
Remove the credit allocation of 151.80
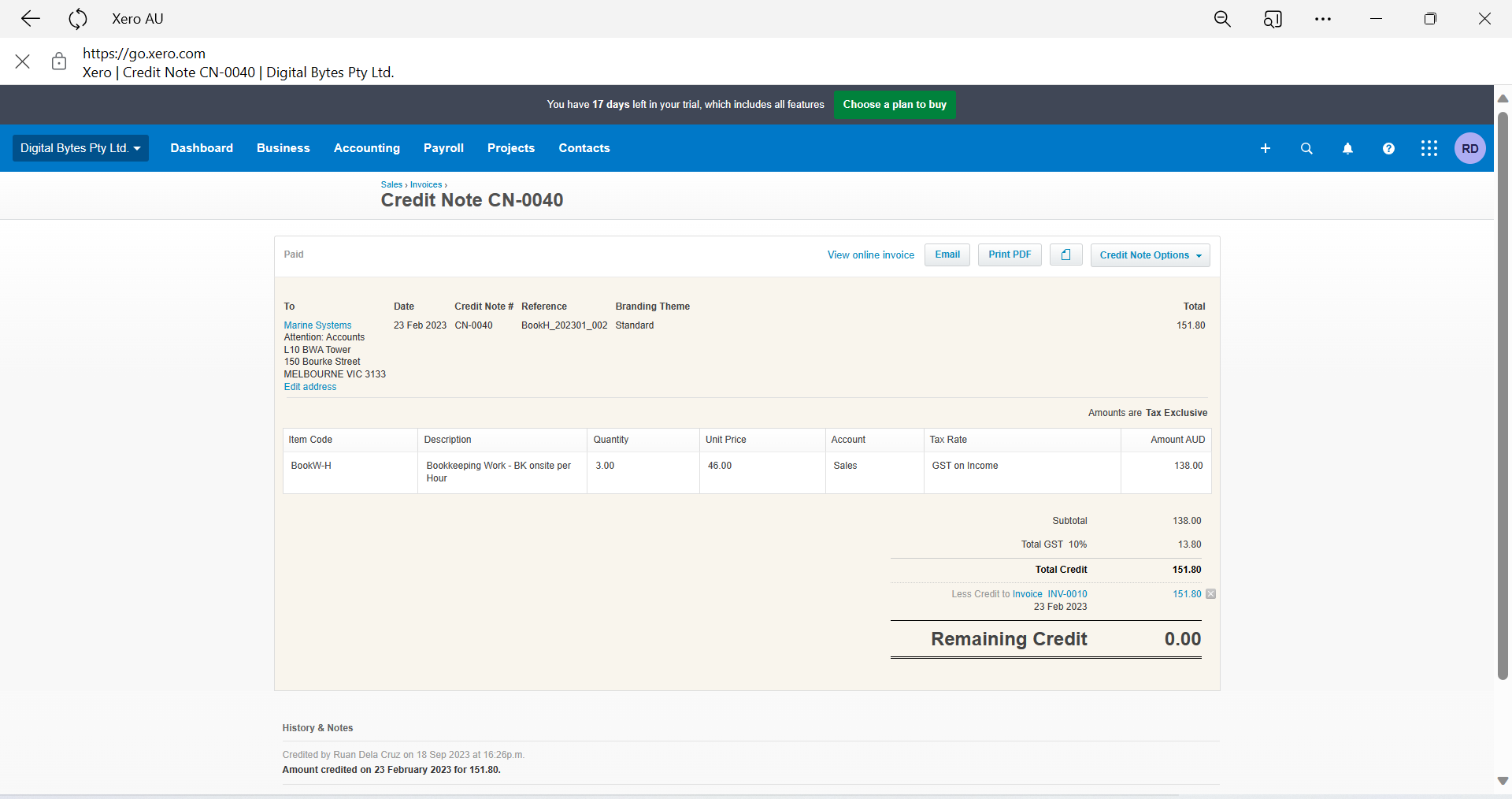point(1211,594)
